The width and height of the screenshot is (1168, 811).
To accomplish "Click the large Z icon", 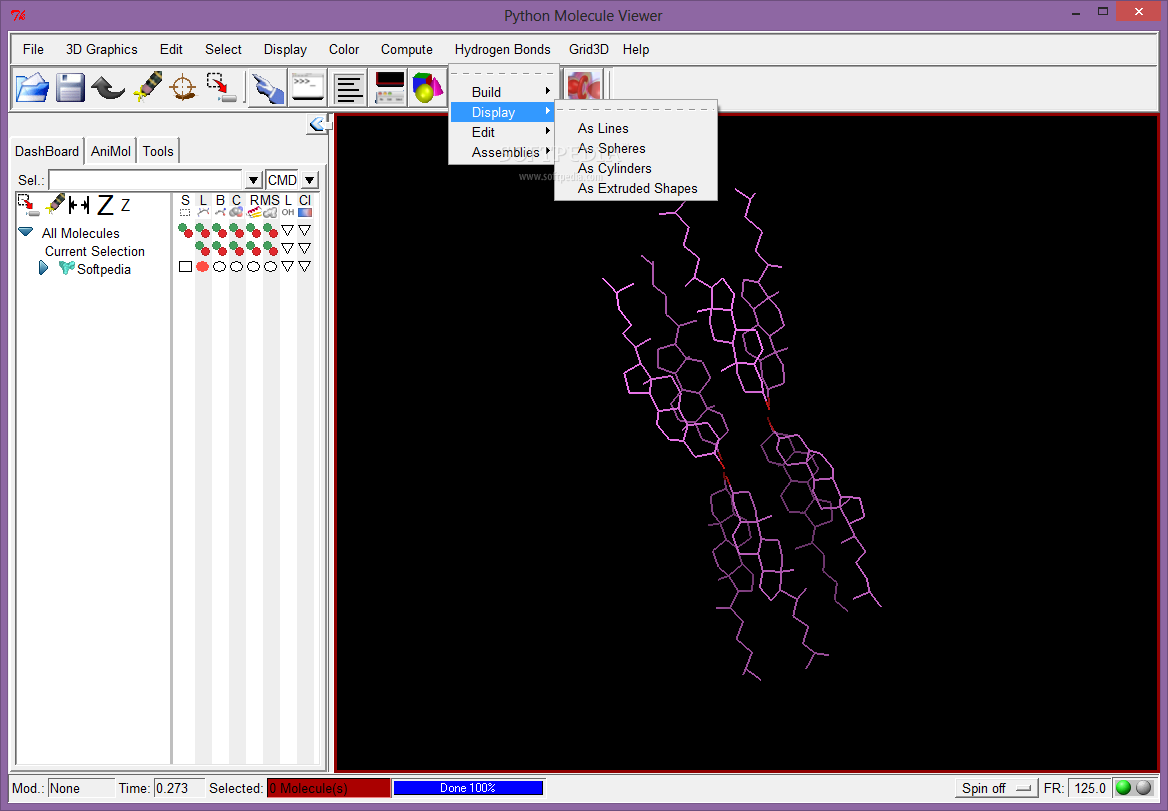I will tap(106, 205).
